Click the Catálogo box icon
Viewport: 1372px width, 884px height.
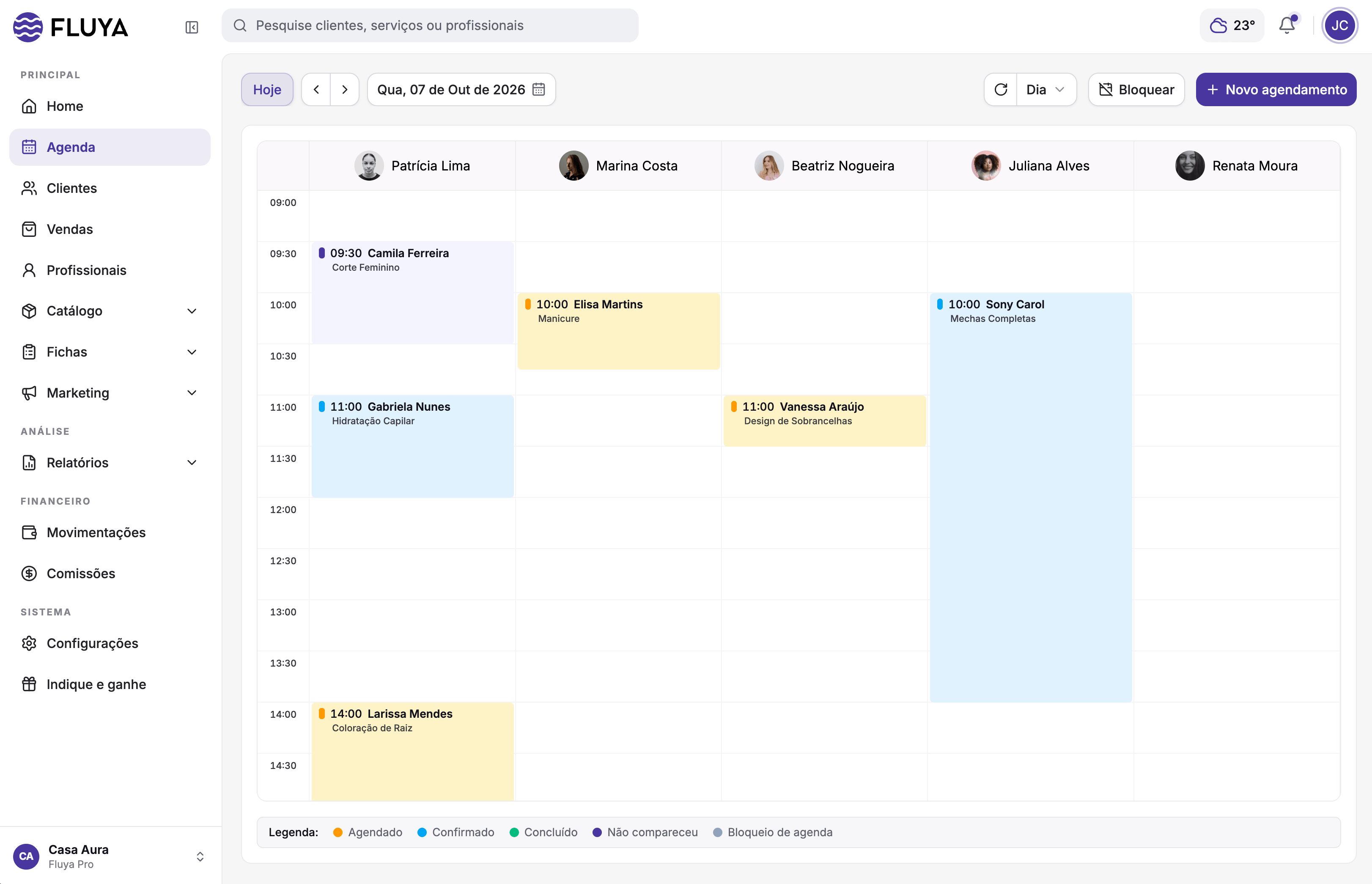(29, 311)
